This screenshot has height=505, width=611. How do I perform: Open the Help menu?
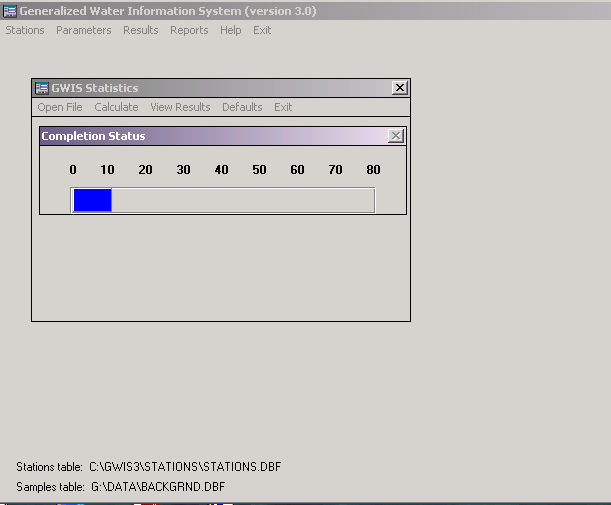point(231,30)
